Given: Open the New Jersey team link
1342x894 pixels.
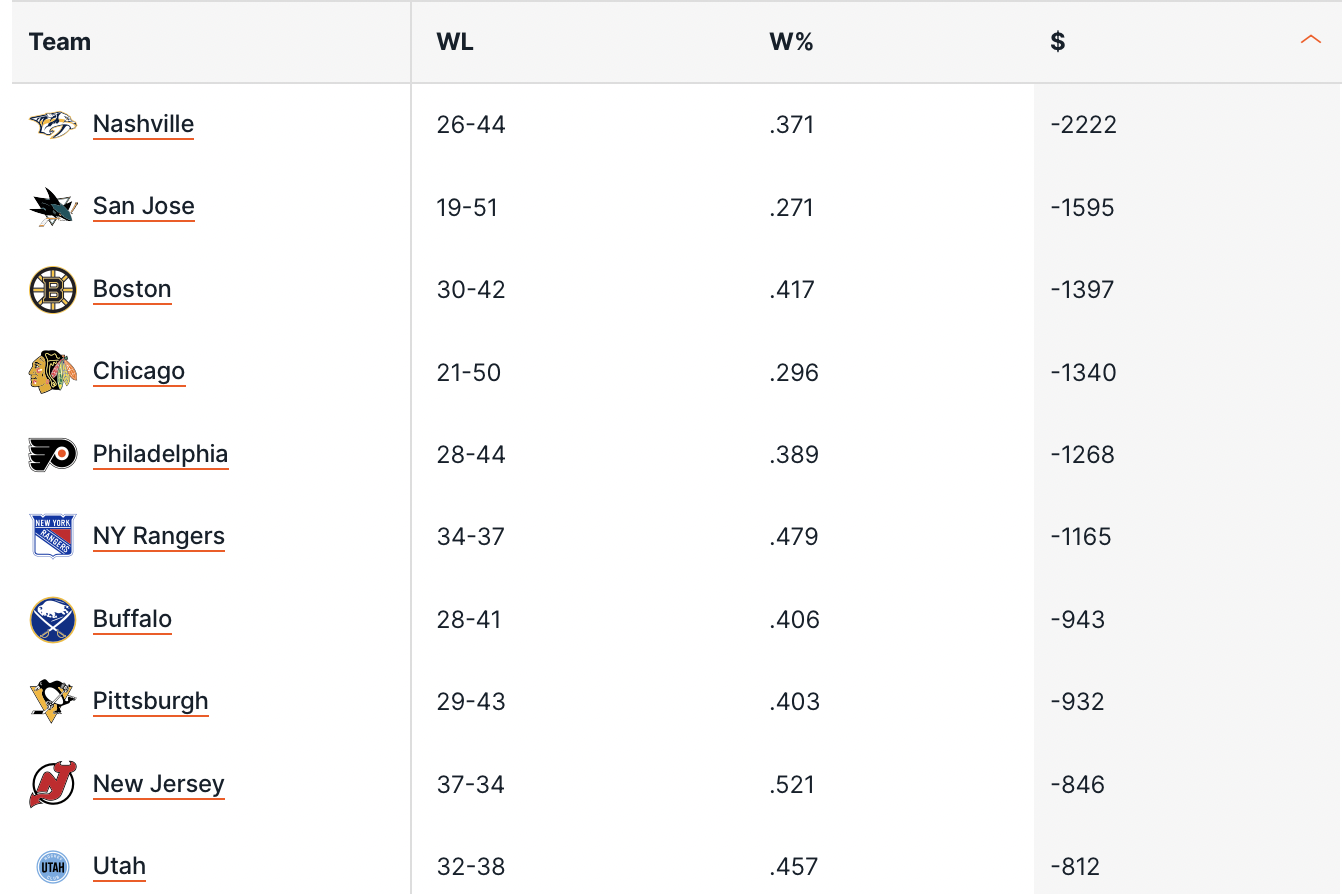Looking at the screenshot, I should (158, 784).
